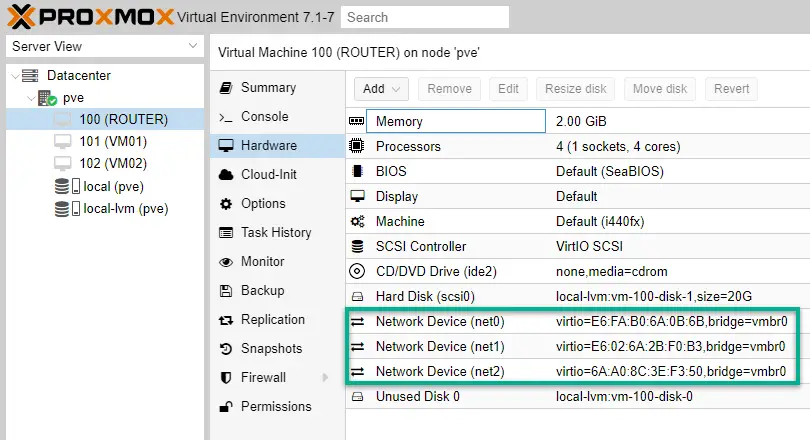Select the Hard Disk (scsi0) row
The width and height of the screenshot is (810, 440).
[578, 296]
